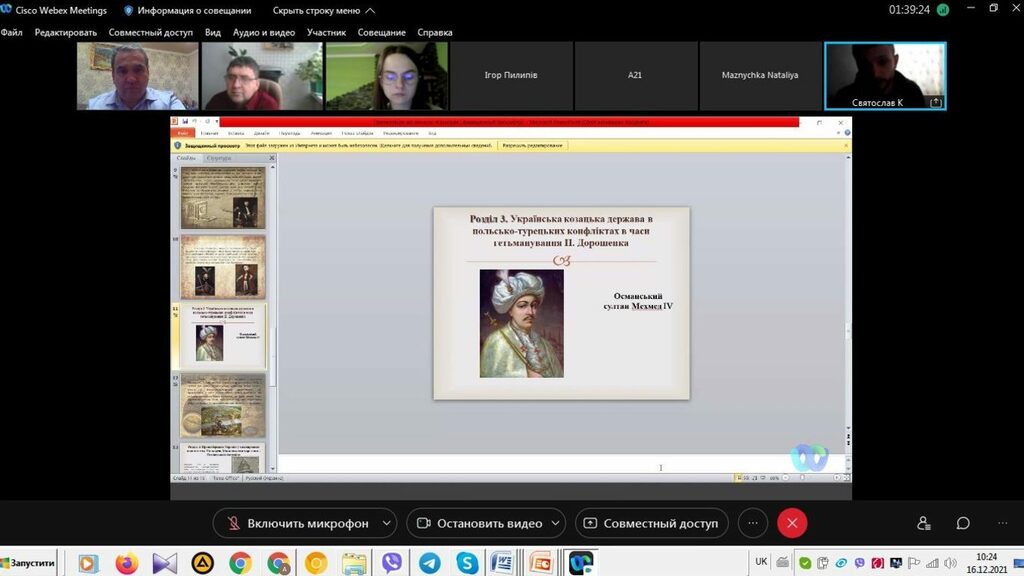The height and width of the screenshot is (576, 1024).
Task: Open the Аудио и видео menu
Action: [263, 32]
